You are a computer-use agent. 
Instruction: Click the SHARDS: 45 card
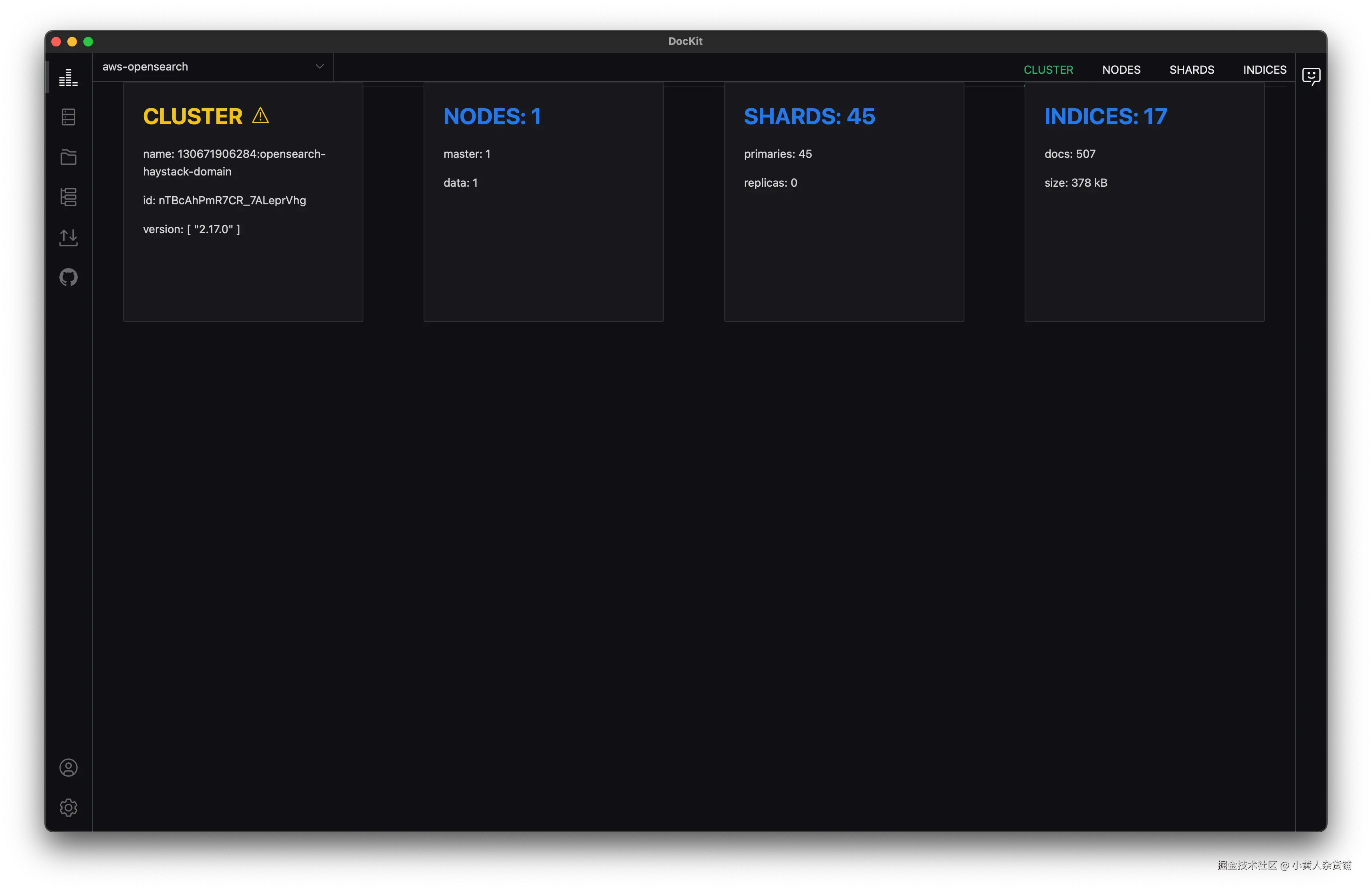(x=843, y=202)
